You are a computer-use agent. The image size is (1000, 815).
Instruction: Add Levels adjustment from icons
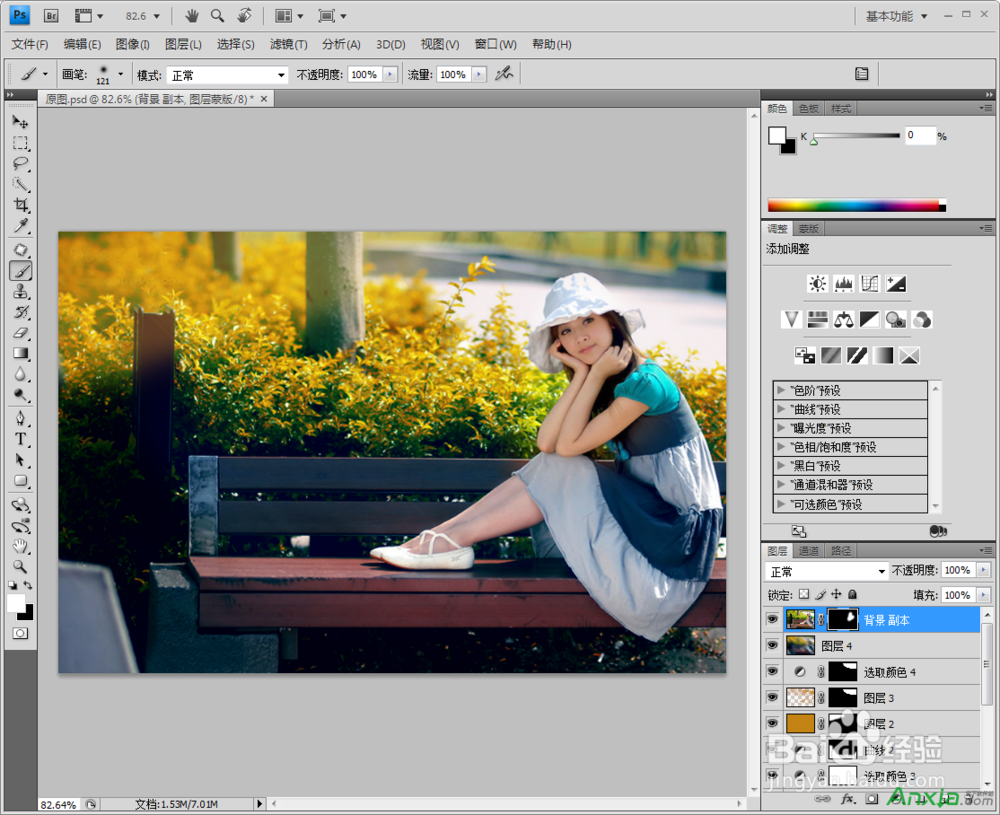pyautogui.click(x=844, y=284)
